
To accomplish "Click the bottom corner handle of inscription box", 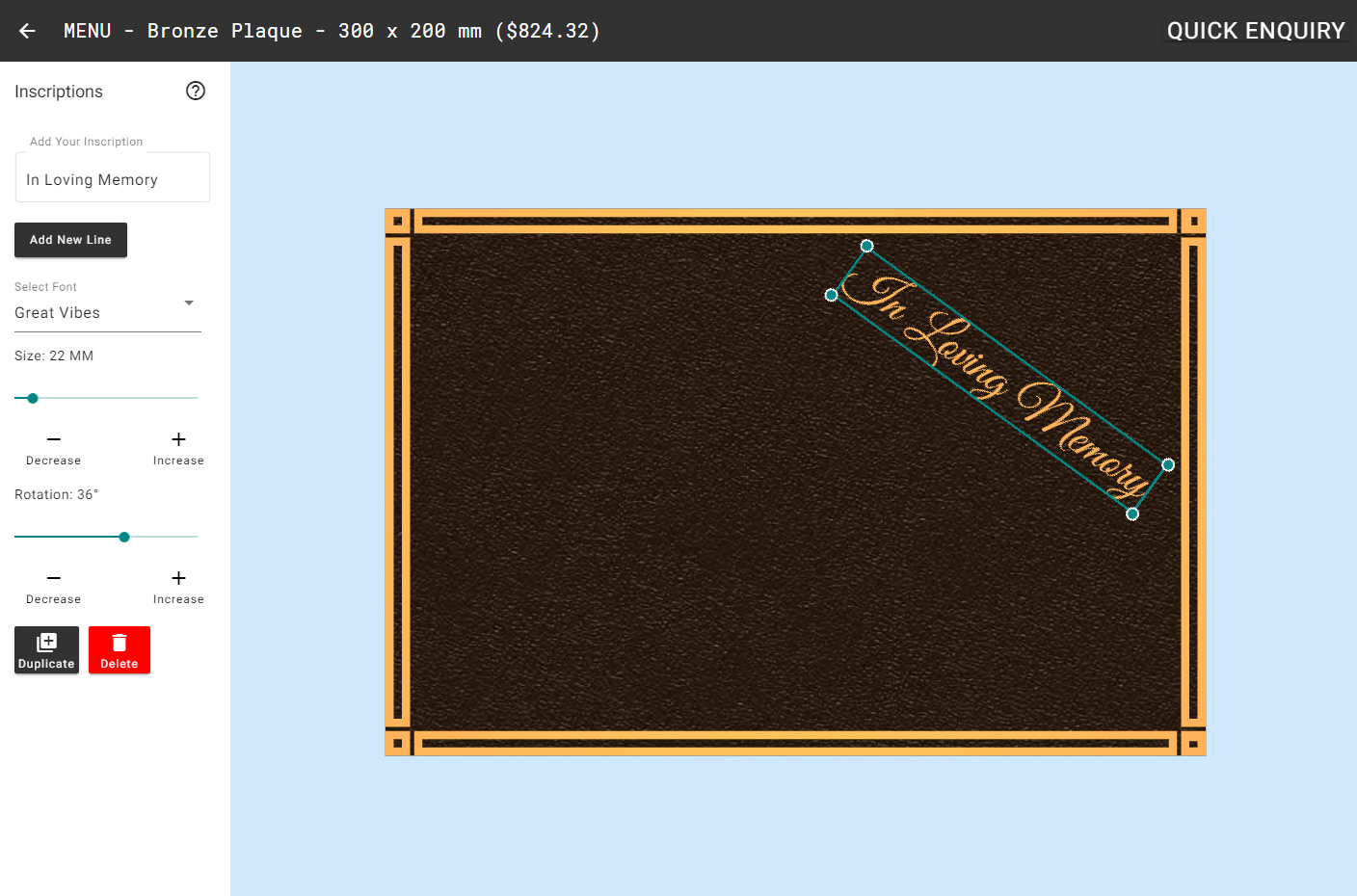I will [x=1132, y=514].
